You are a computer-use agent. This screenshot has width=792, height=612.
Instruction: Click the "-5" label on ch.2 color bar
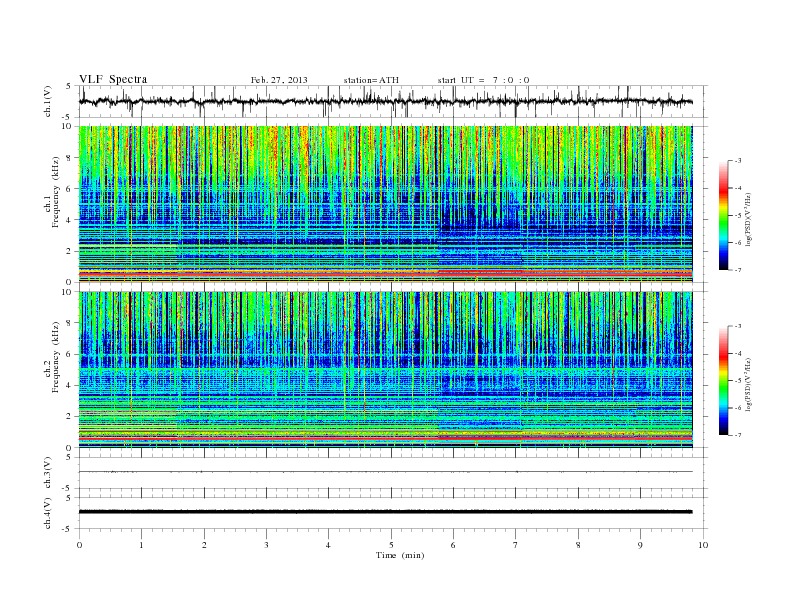point(738,380)
